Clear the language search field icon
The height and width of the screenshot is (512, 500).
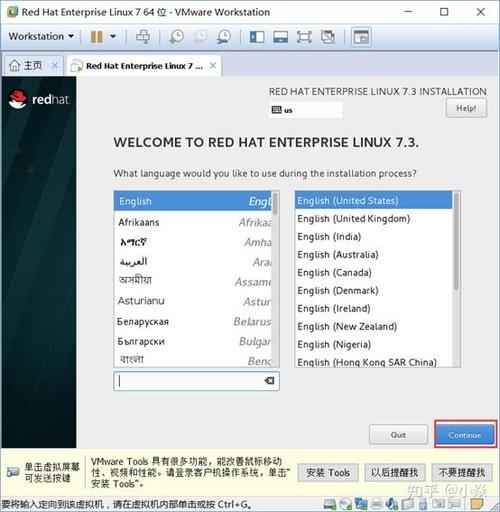pos(269,381)
